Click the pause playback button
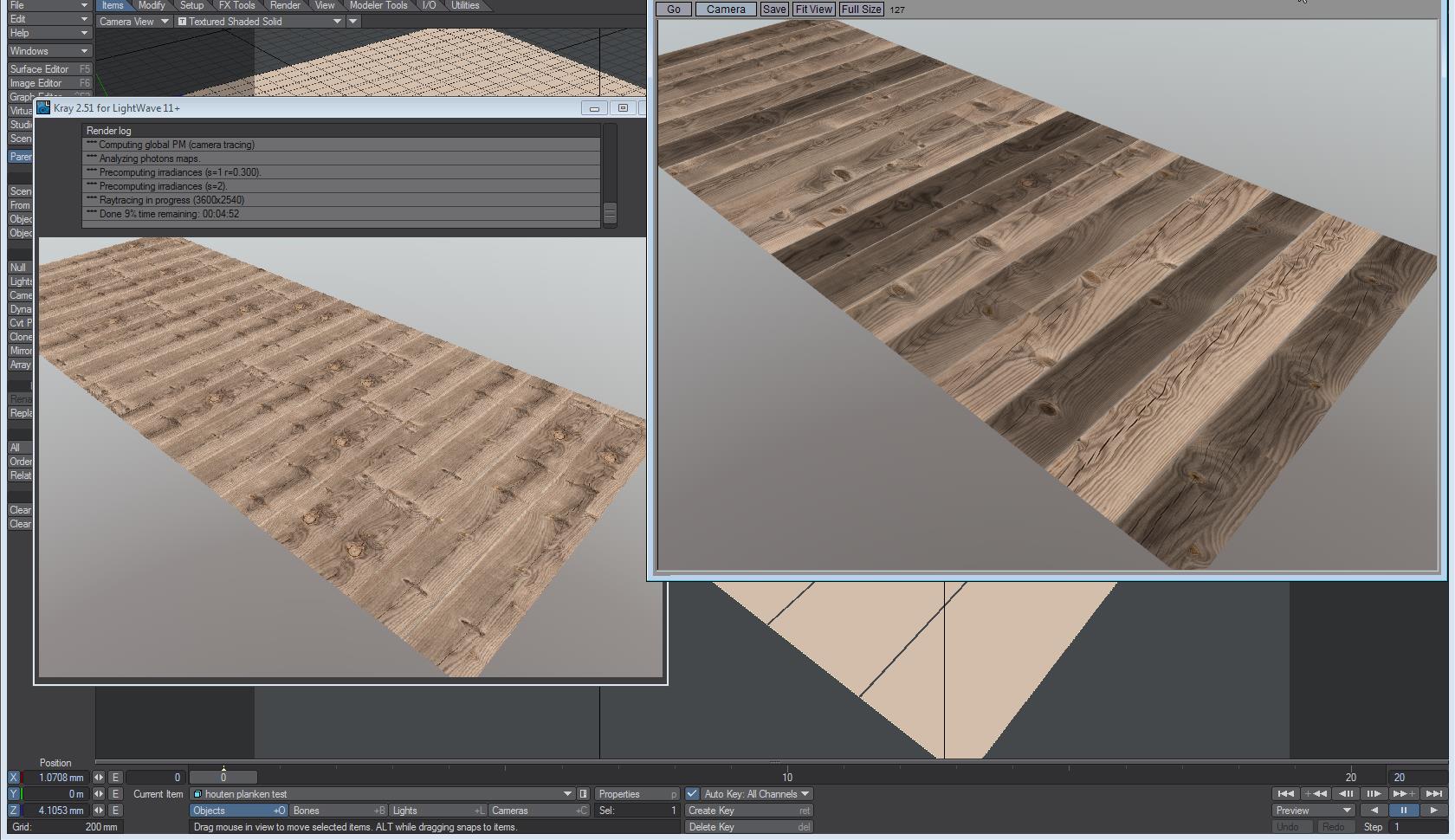 [1403, 811]
